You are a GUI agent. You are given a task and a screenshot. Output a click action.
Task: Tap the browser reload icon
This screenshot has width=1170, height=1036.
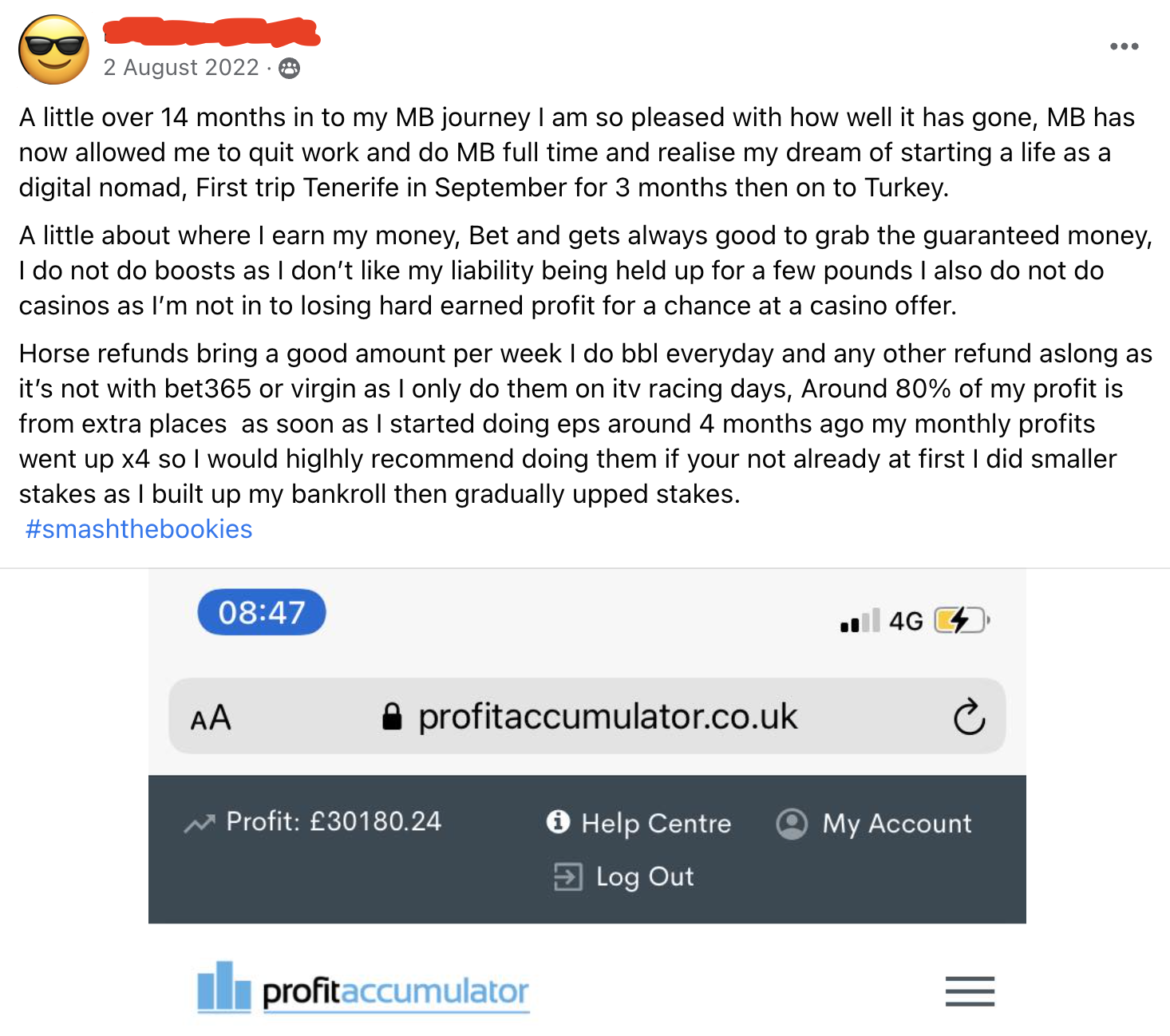pos(969,717)
